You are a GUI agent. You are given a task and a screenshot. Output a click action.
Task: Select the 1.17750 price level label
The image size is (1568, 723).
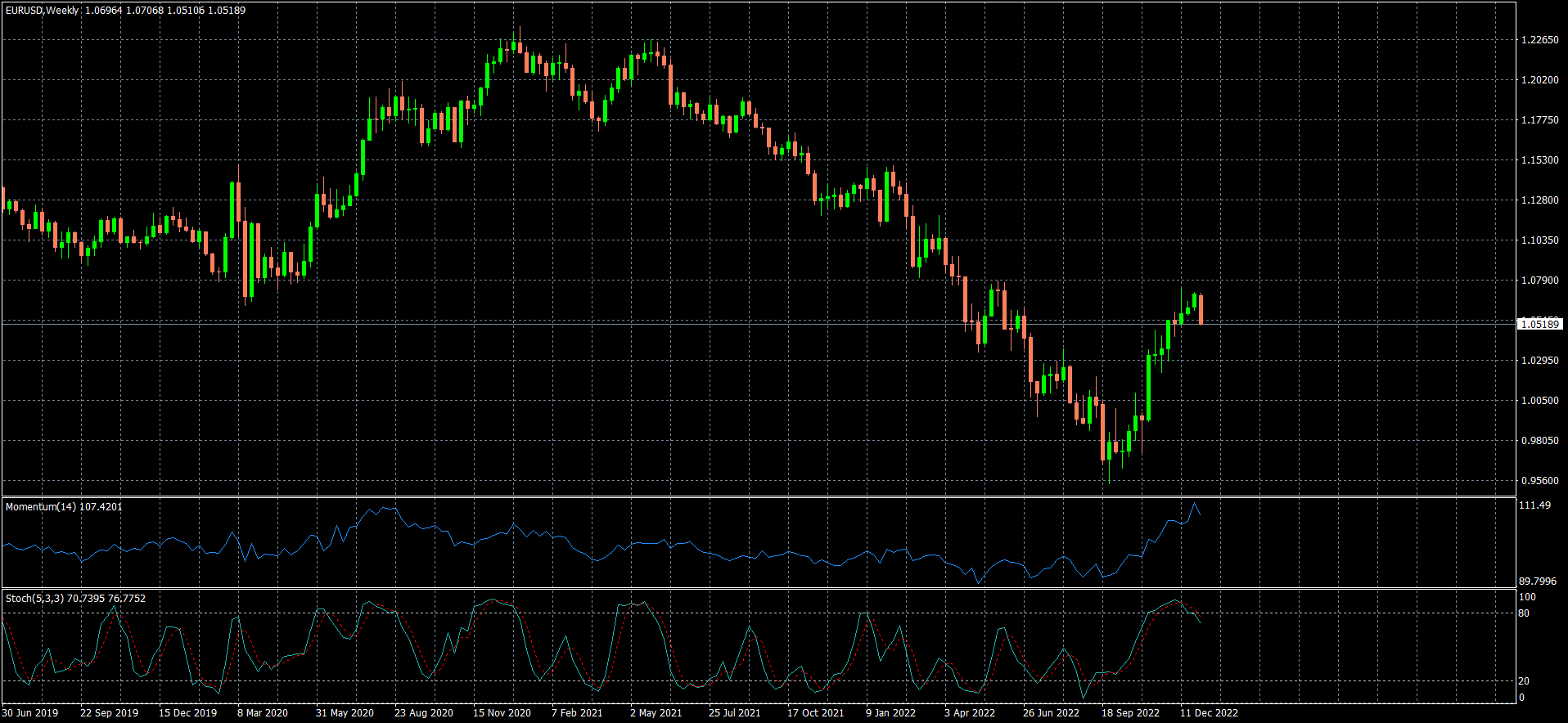point(1539,120)
